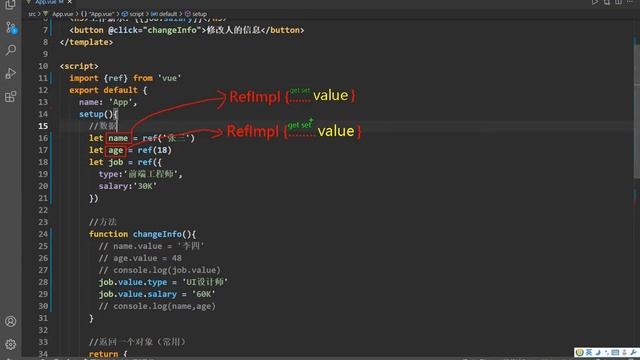640x360 pixels.
Task: Click the '<script>' opening tag
Action: tap(79, 66)
